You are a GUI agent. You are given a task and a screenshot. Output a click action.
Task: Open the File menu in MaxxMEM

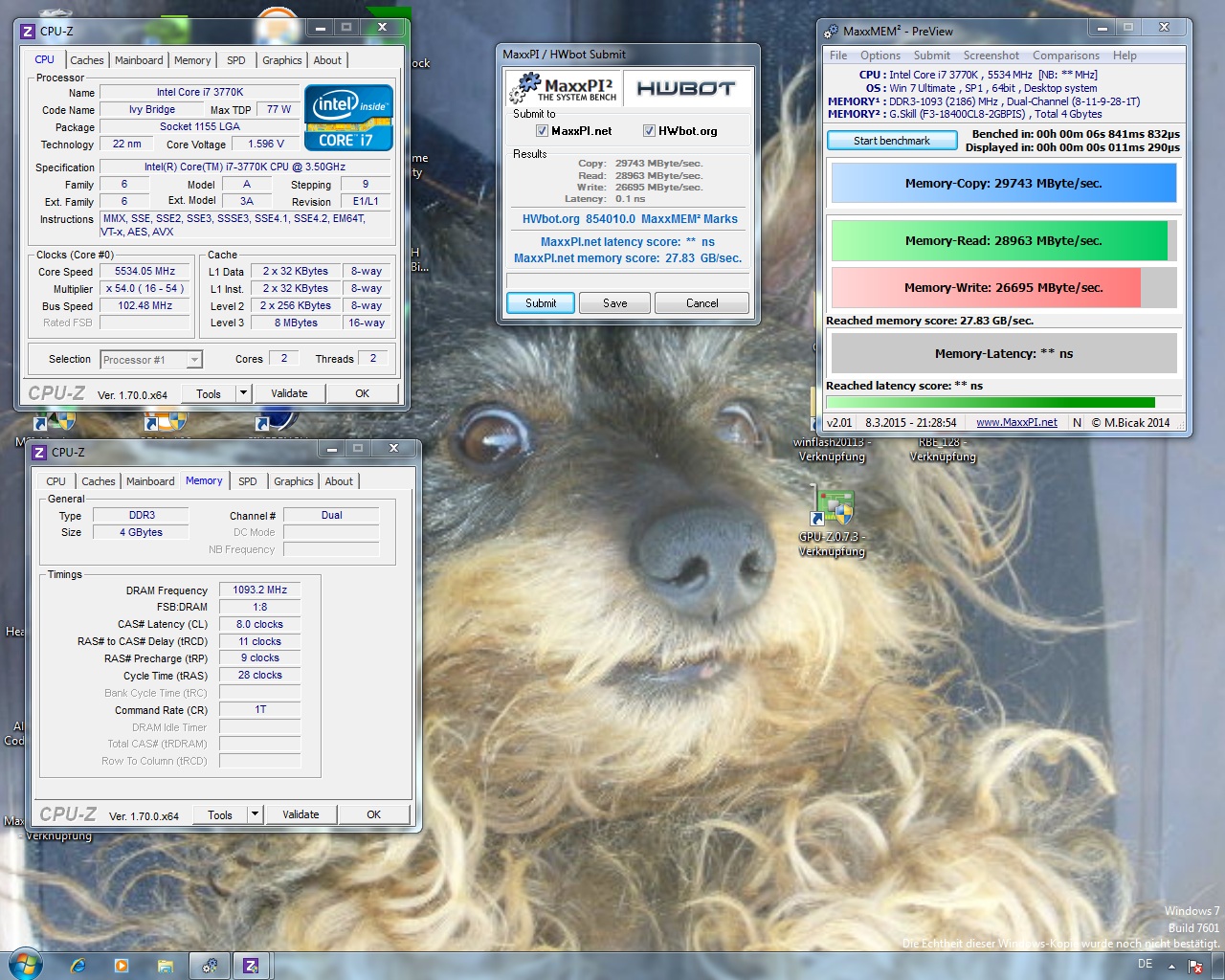pyautogui.click(x=838, y=56)
